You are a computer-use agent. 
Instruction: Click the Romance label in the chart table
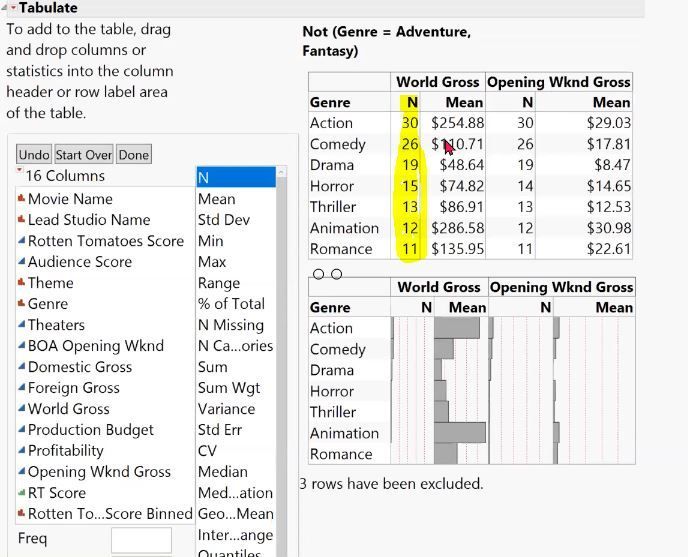click(341, 454)
